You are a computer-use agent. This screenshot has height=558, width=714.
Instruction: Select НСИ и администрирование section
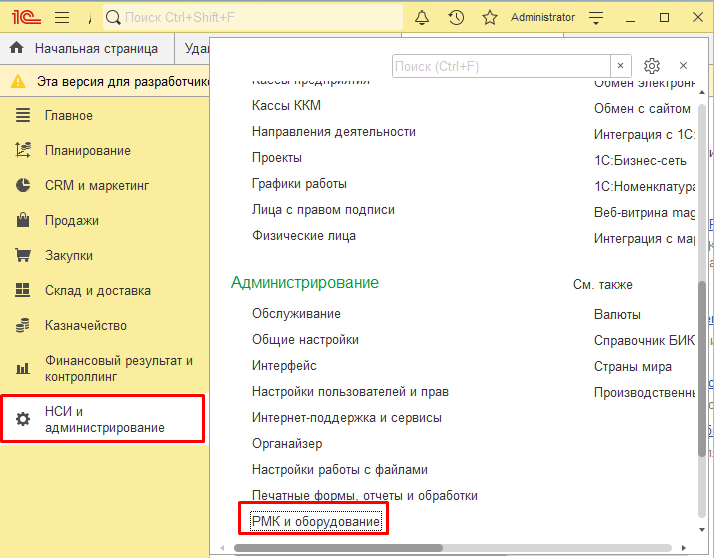[x=105, y=419]
